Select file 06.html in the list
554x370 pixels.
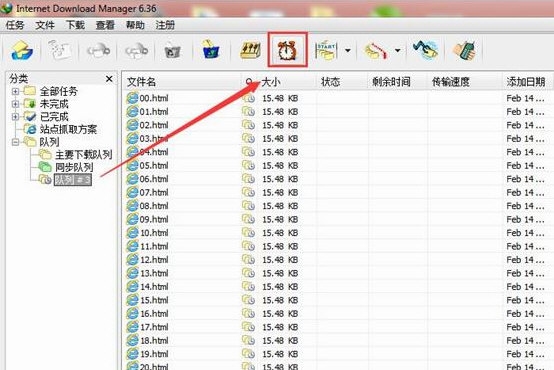pyautogui.click(x=154, y=179)
